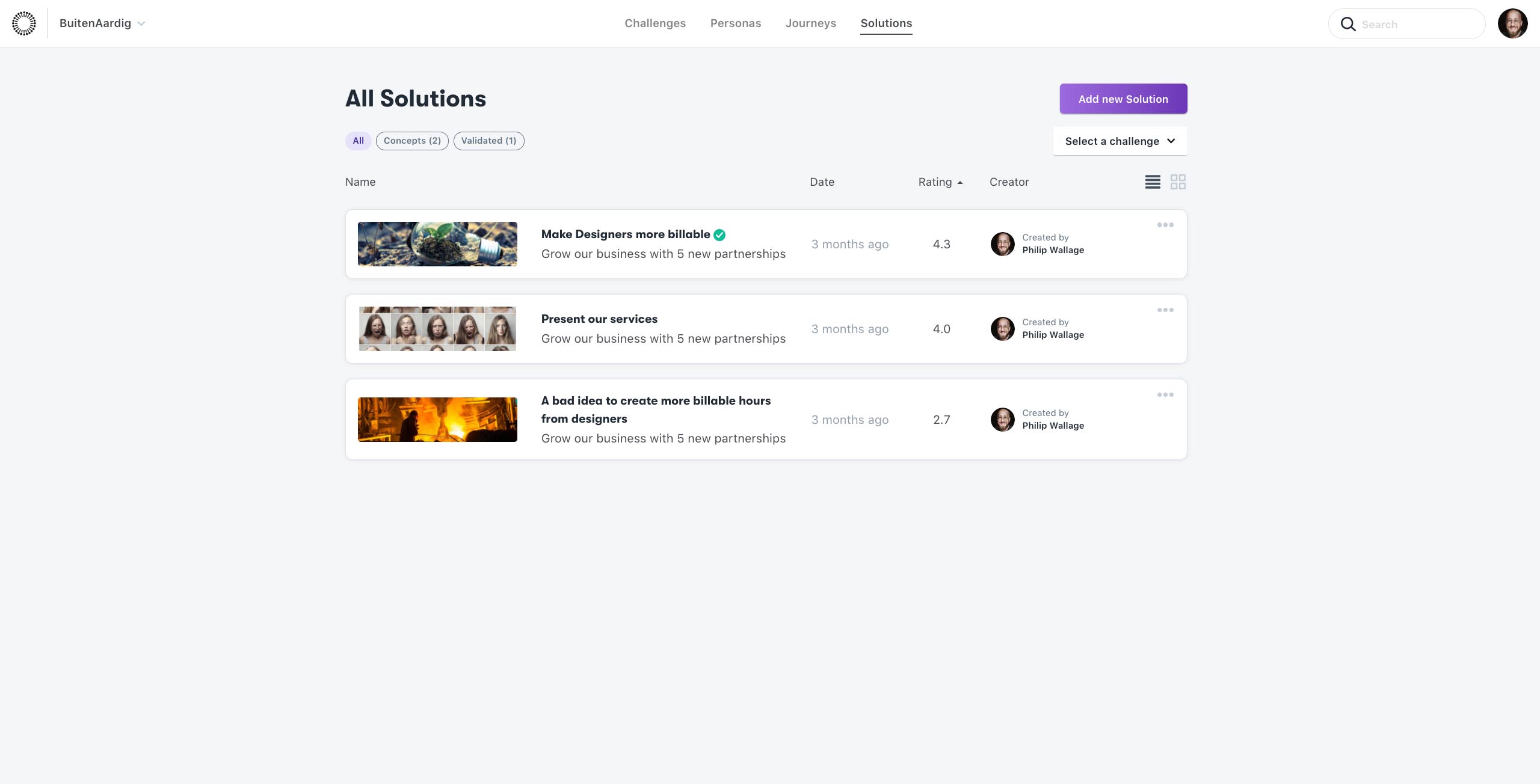Go to the Challenges tab
This screenshot has height=784, width=1540.
click(x=654, y=23)
